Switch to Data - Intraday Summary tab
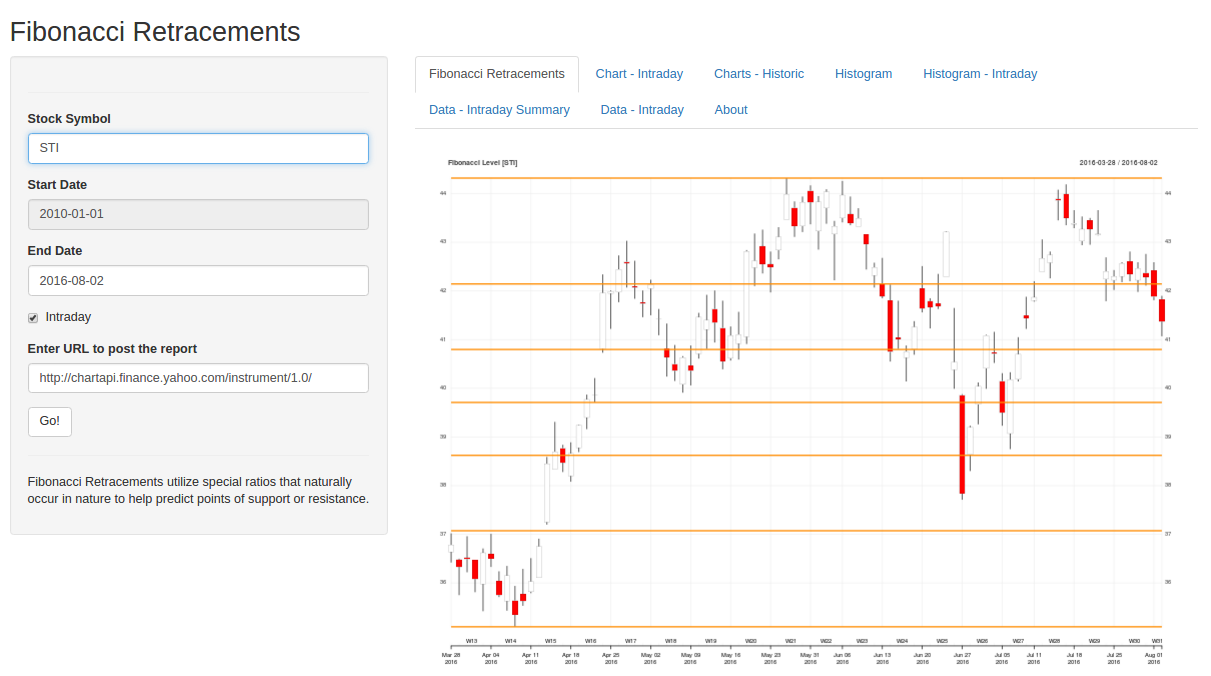This screenshot has height=676, width=1211. point(499,109)
